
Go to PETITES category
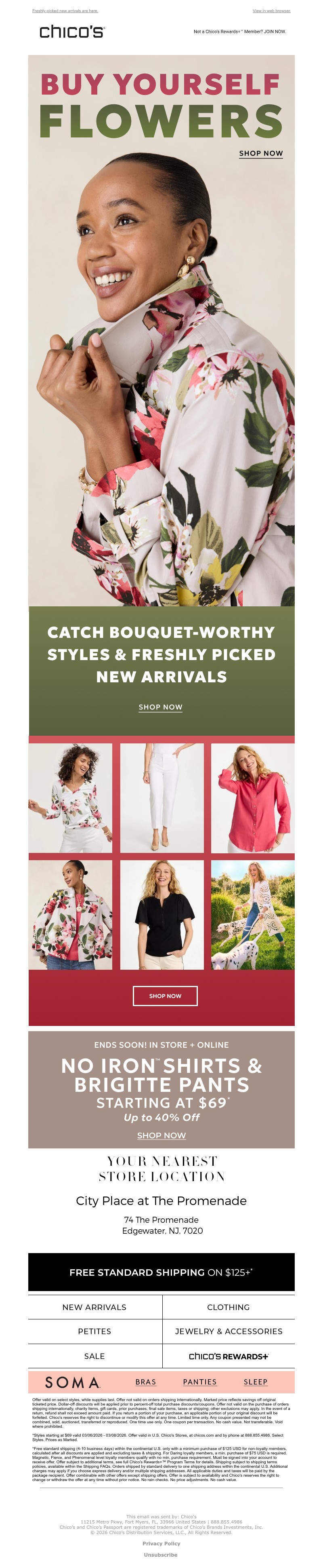pyautogui.click(x=94, y=1331)
